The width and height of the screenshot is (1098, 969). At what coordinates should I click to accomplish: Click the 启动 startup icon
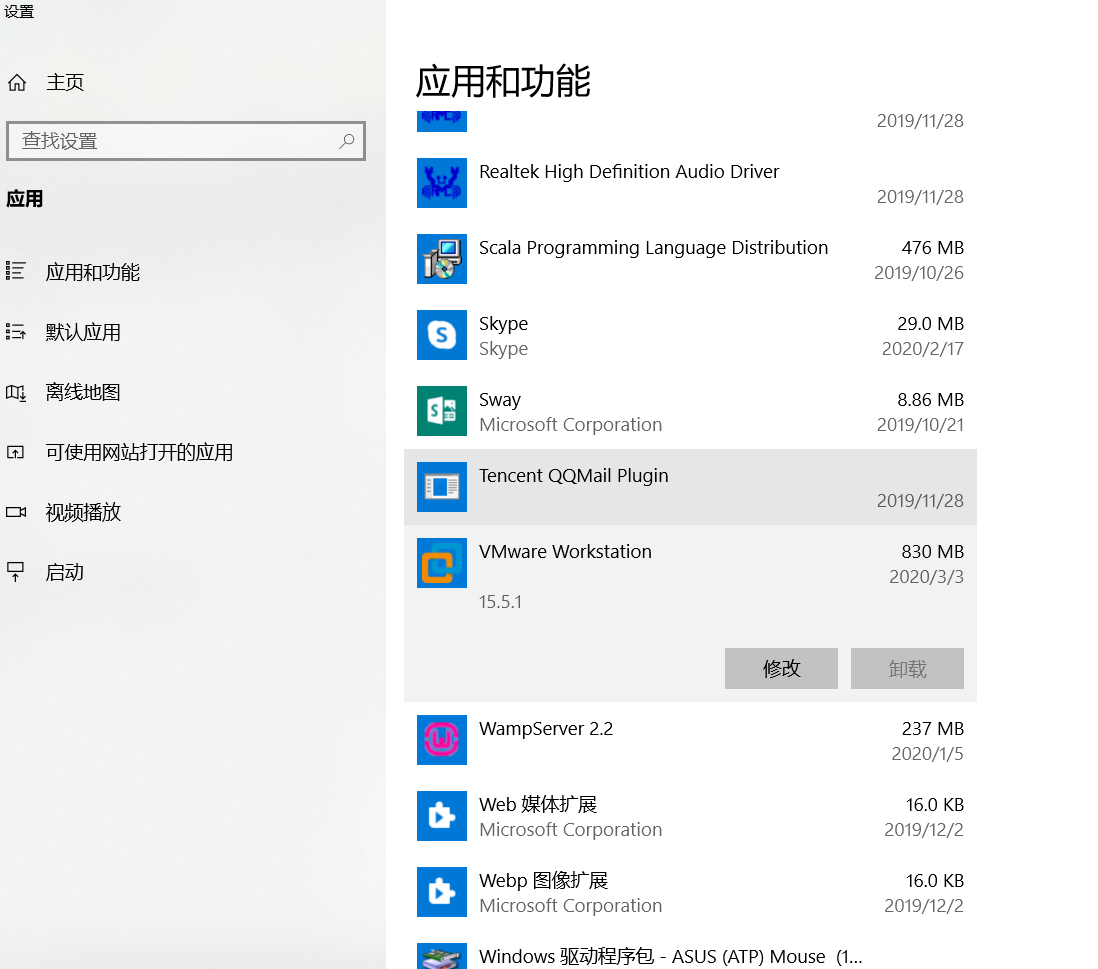point(15,572)
